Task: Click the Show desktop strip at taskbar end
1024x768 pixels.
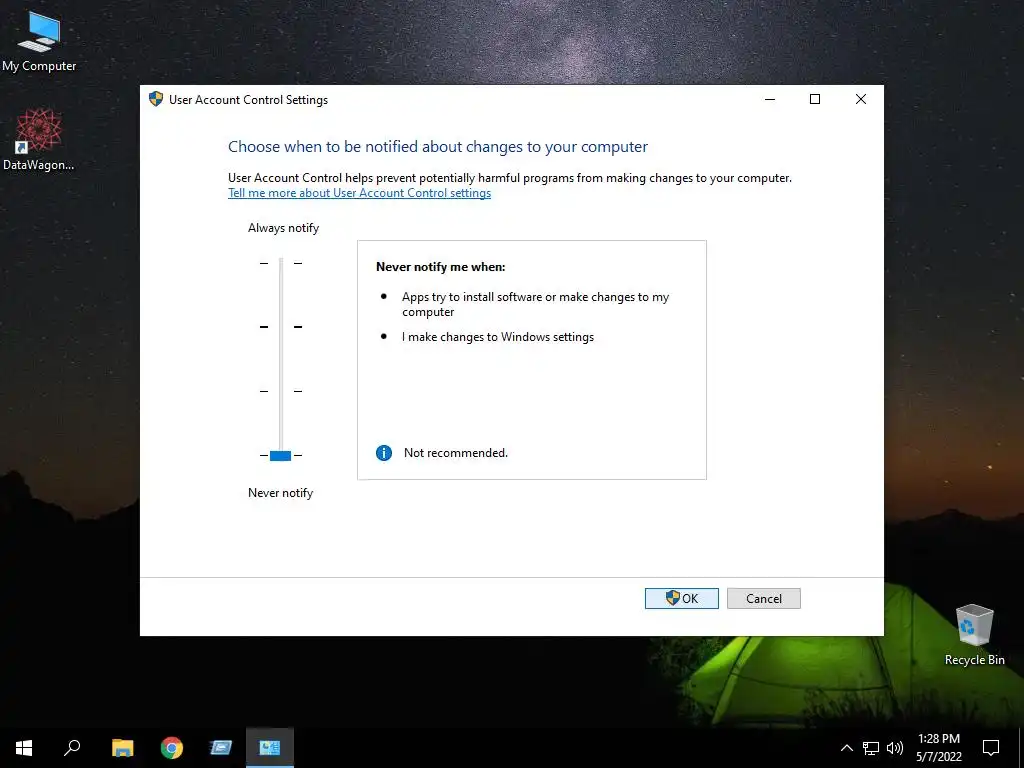Action: [1021, 748]
